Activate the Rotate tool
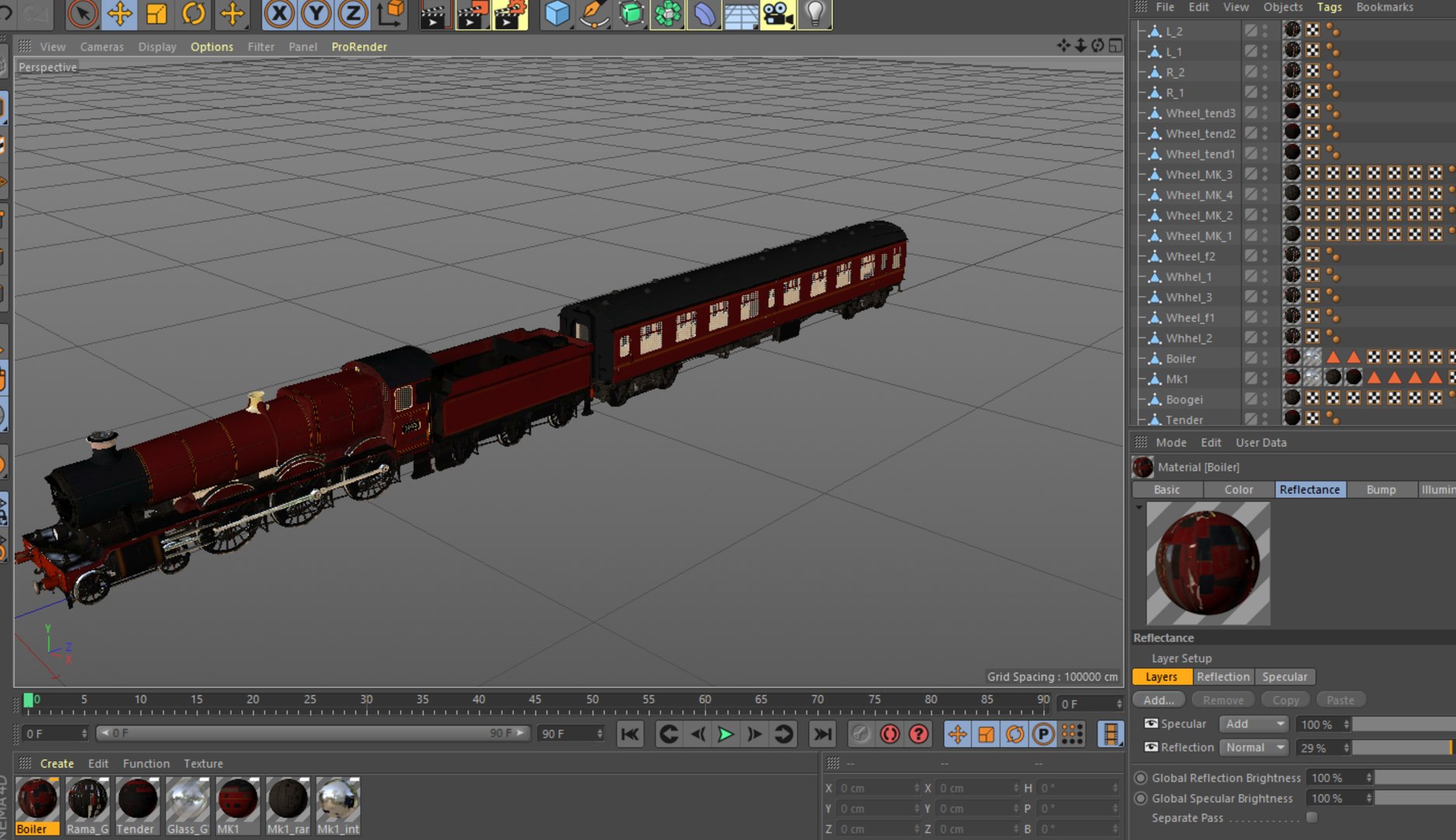1456x840 pixels. pos(194,14)
